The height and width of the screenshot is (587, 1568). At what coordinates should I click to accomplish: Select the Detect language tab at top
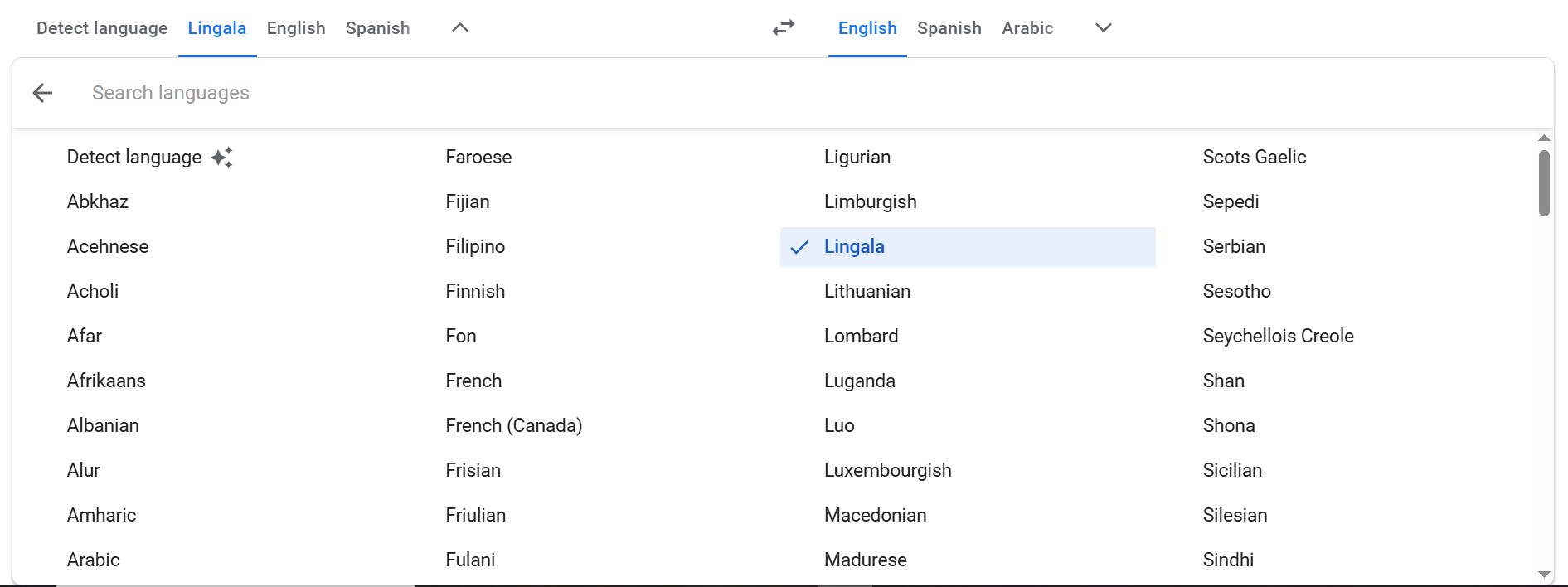102,28
